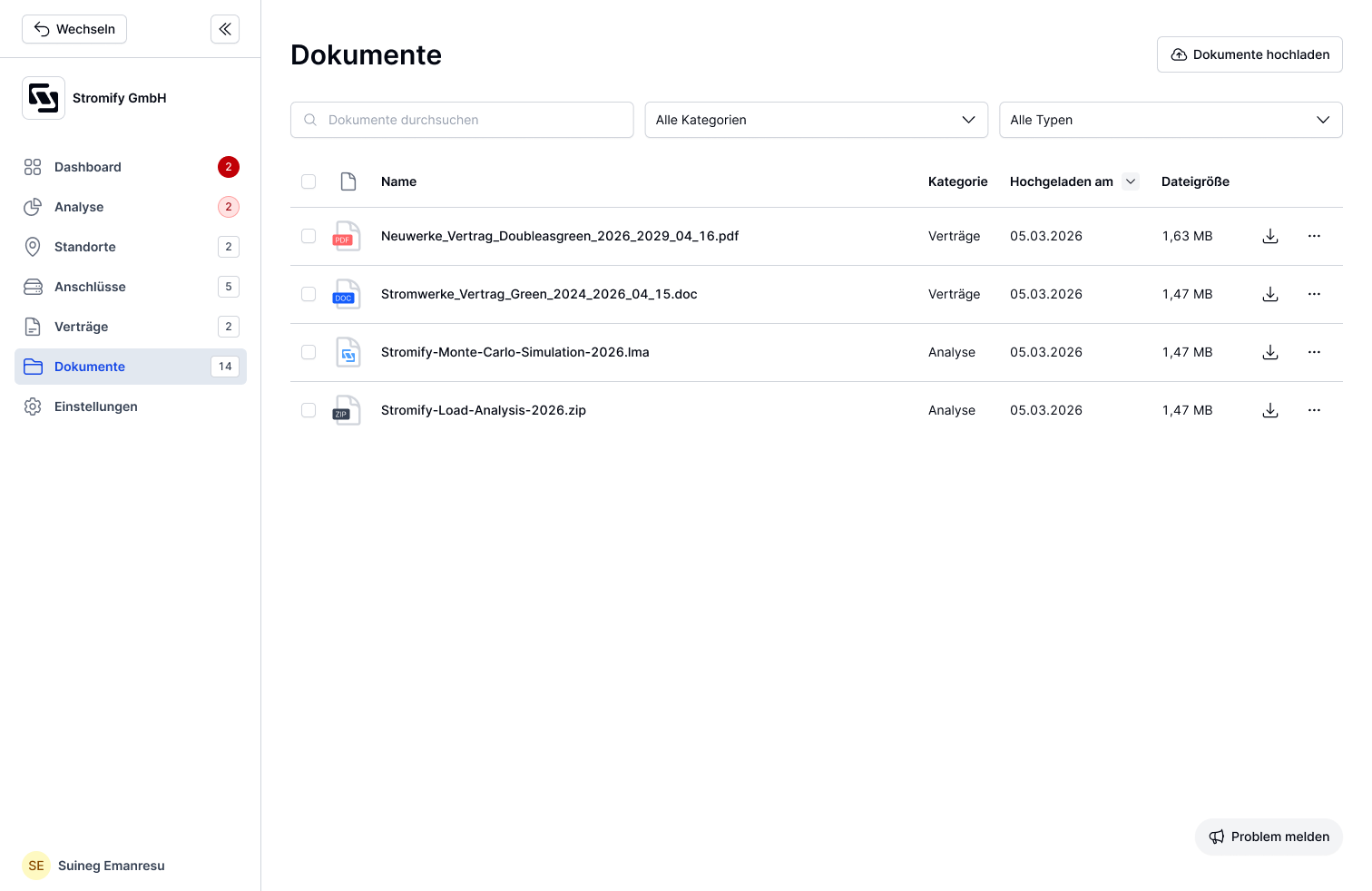Click the Wechseln button
The width and height of the screenshot is (1372, 891).
pyautogui.click(x=74, y=29)
